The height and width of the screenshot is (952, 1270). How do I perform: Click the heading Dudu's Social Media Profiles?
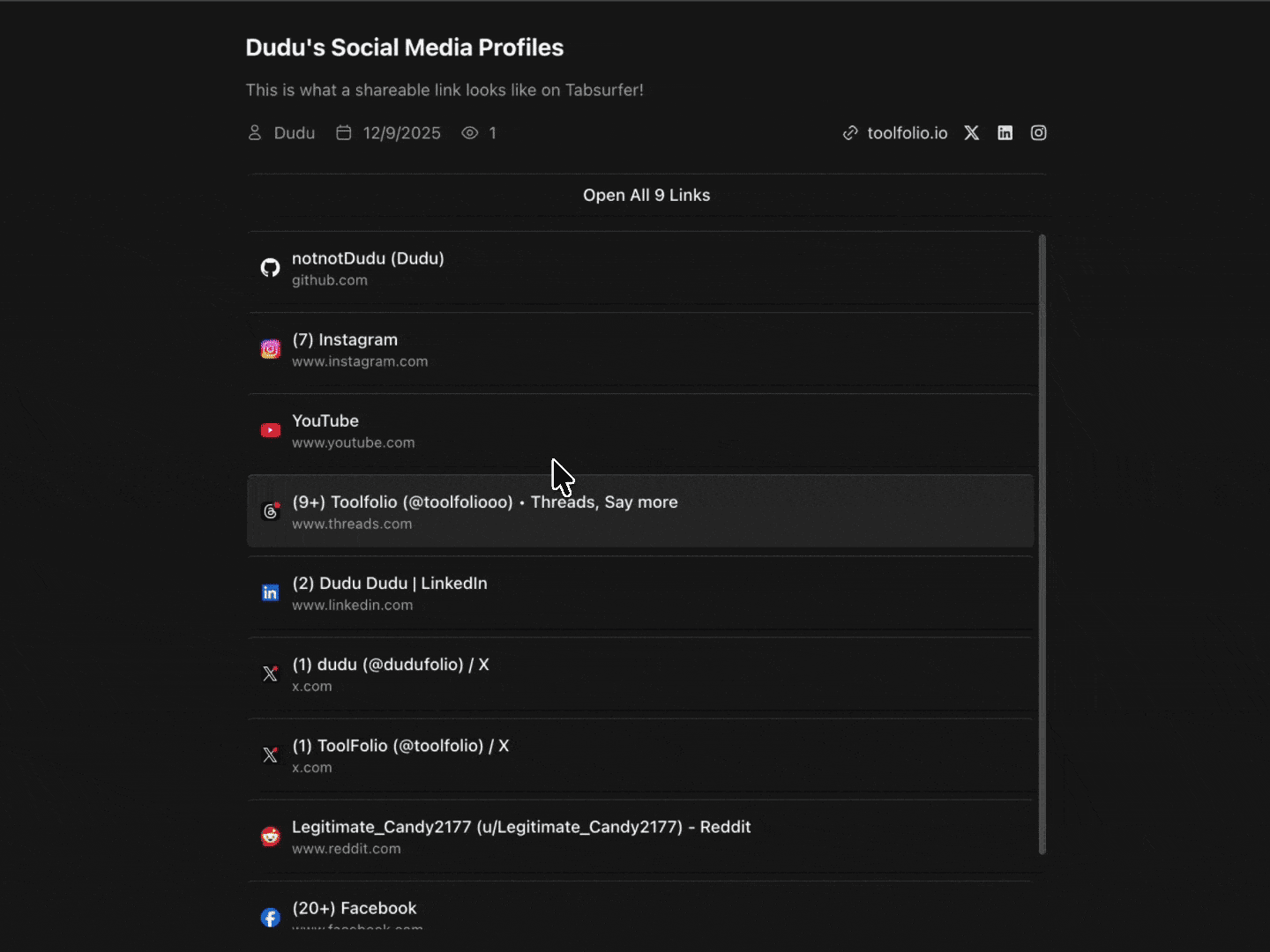click(x=405, y=48)
